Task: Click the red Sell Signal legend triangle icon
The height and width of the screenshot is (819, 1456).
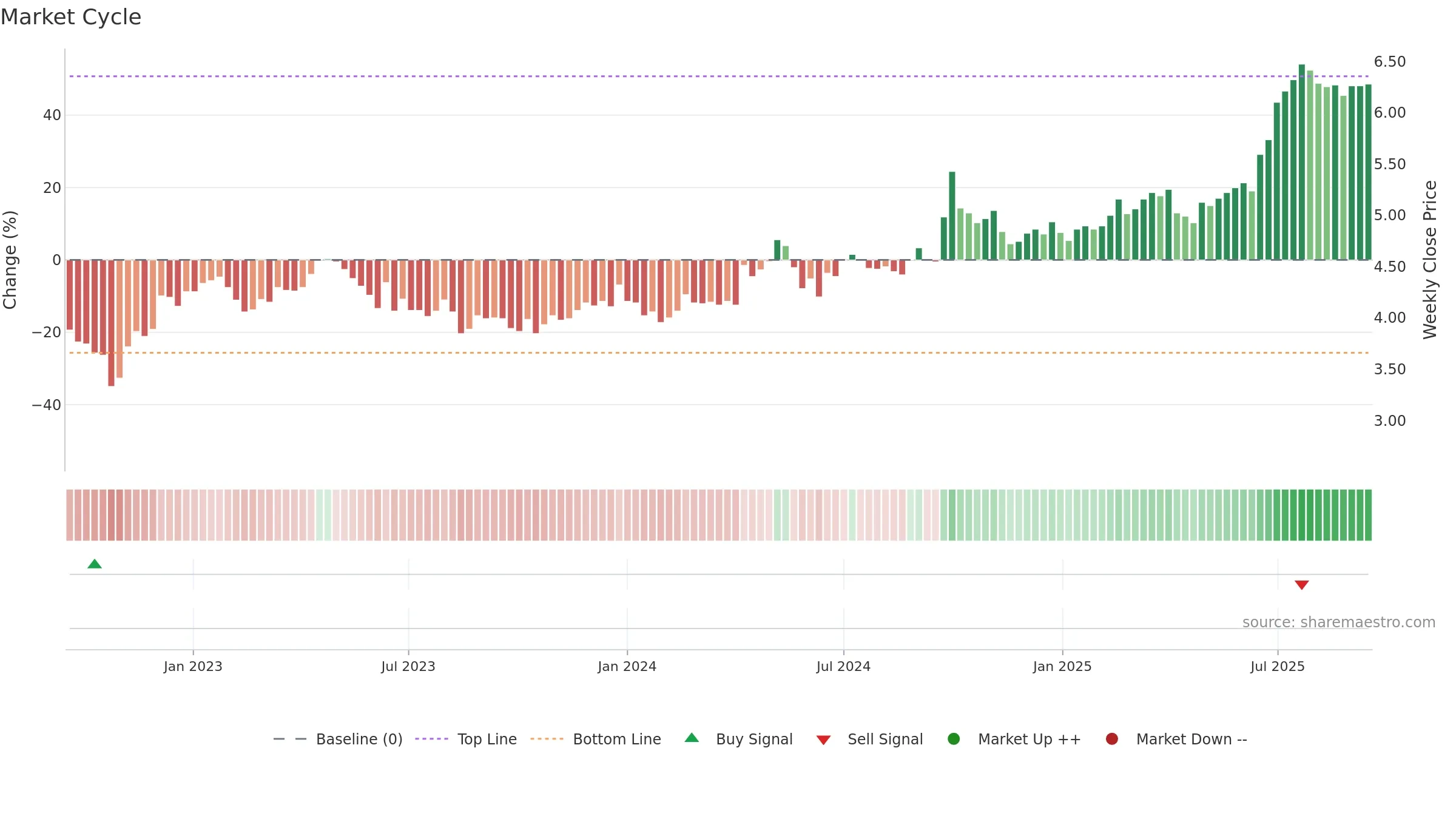Action: pos(823,740)
